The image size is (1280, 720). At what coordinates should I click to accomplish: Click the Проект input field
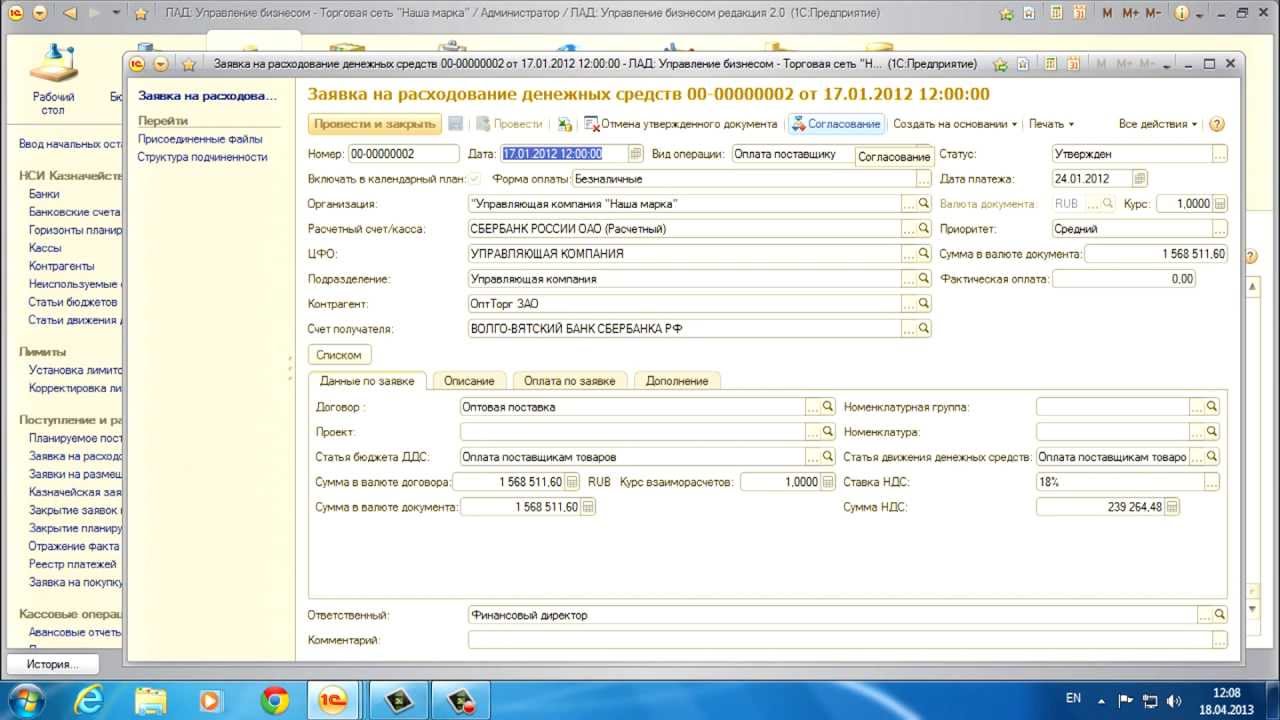click(633, 432)
